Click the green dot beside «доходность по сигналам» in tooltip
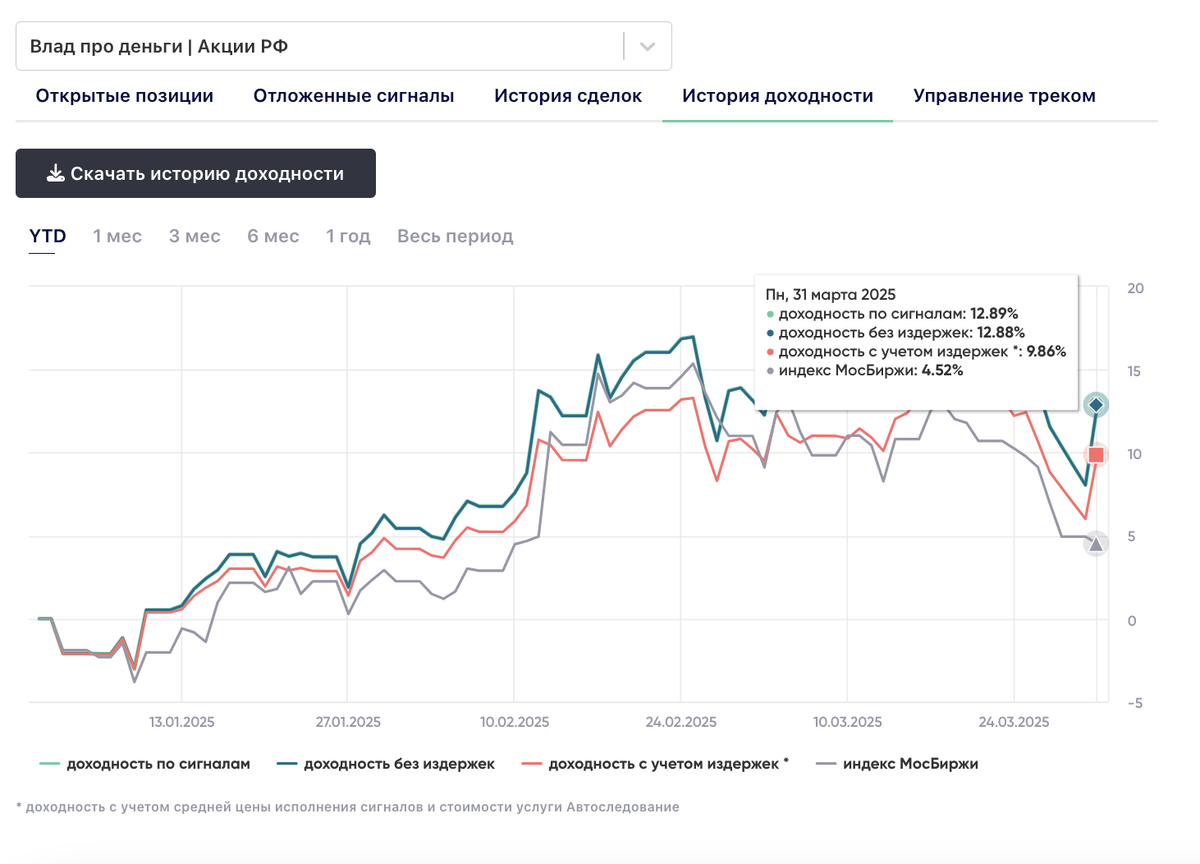 point(771,313)
